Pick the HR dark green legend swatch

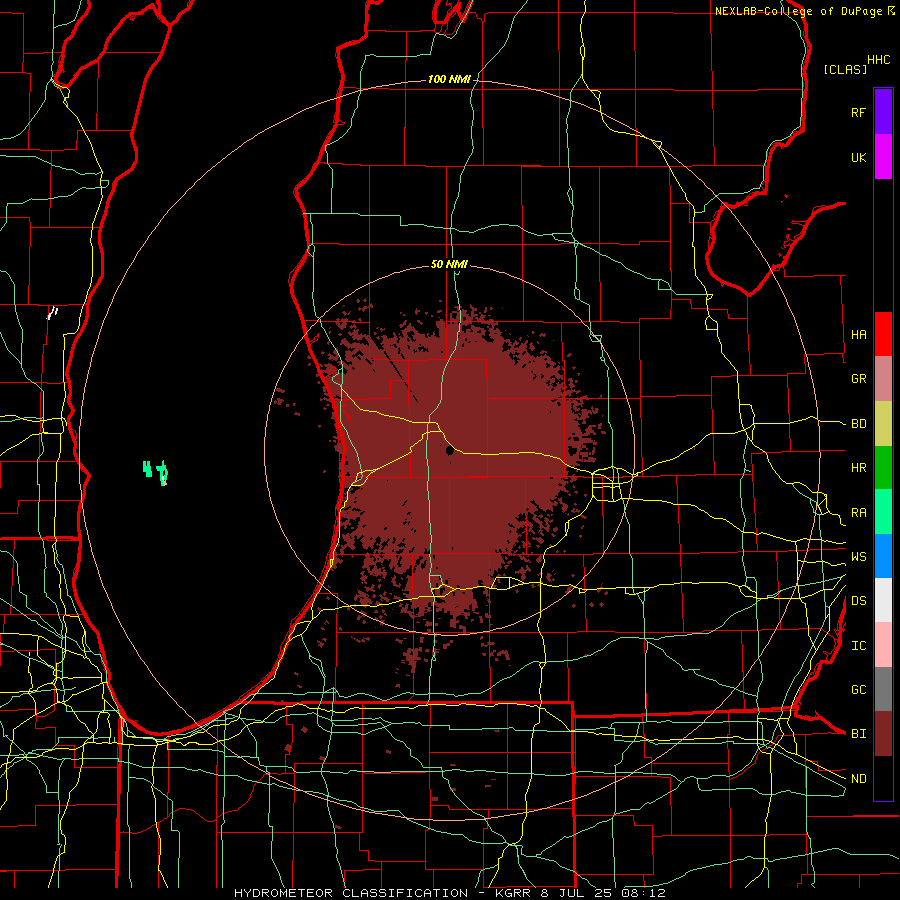pyautogui.click(x=883, y=468)
